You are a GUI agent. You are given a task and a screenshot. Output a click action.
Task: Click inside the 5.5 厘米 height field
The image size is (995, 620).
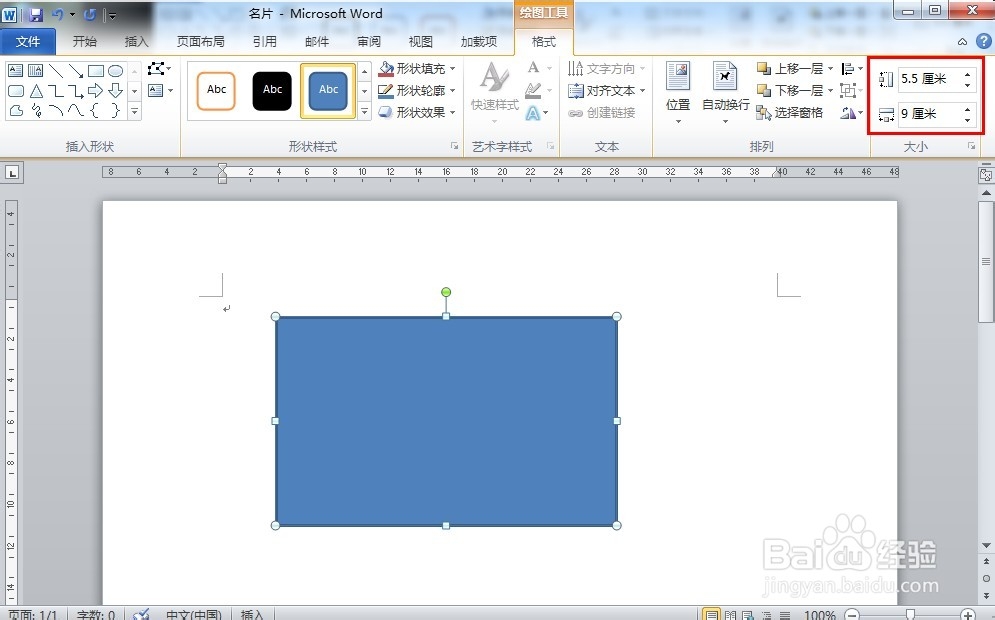(x=930, y=79)
